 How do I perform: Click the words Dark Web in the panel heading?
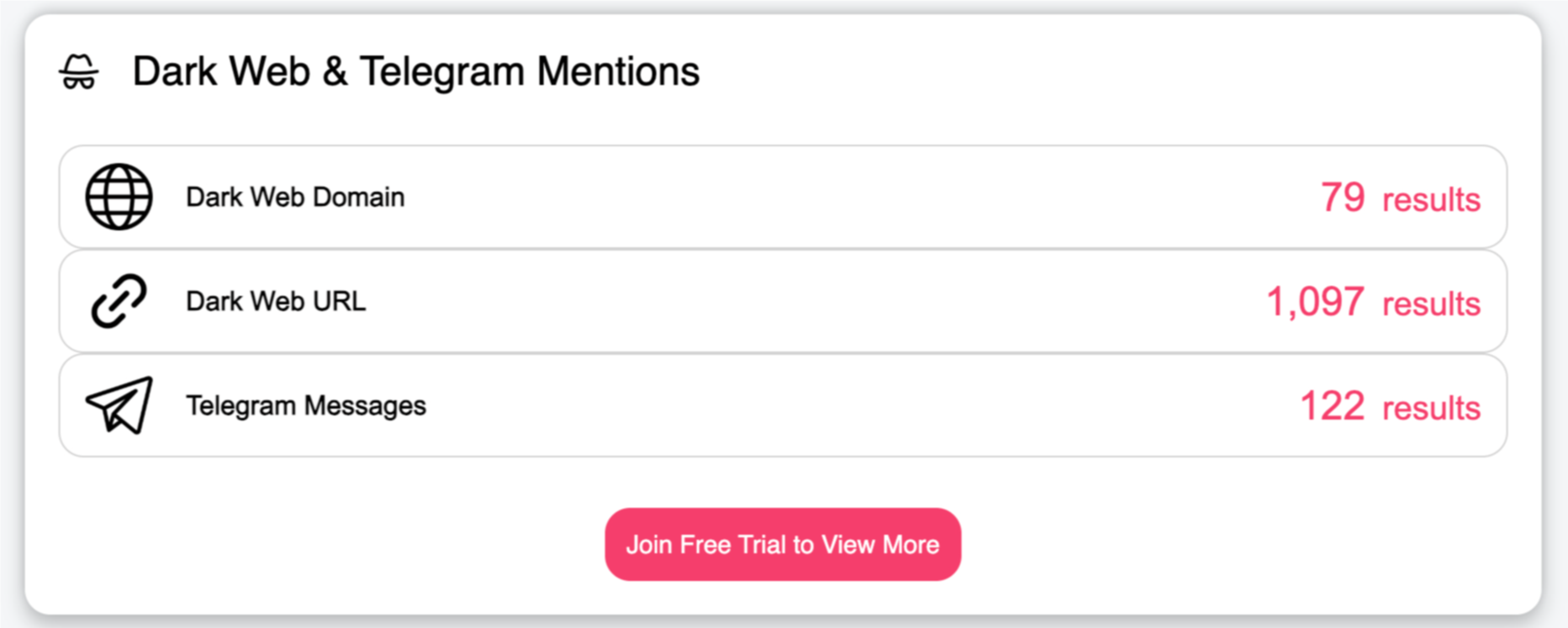pos(221,71)
